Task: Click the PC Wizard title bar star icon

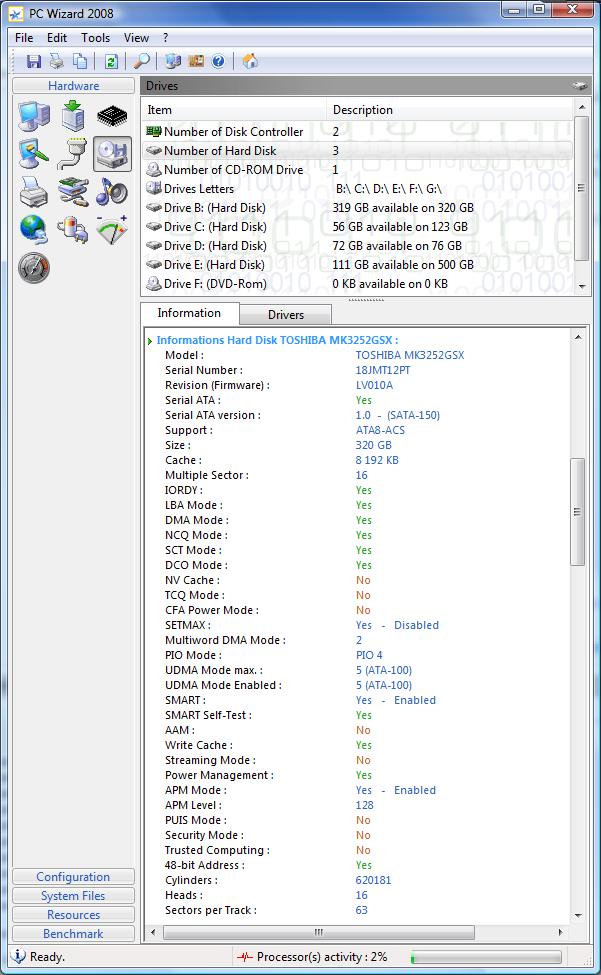Action: (16, 13)
